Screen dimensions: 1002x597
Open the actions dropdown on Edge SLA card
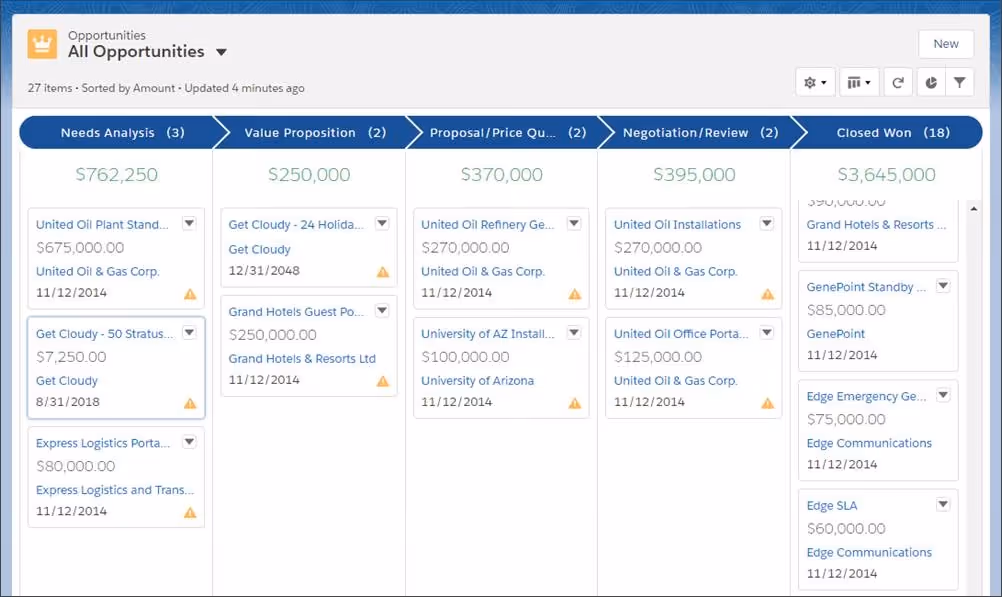click(x=941, y=504)
